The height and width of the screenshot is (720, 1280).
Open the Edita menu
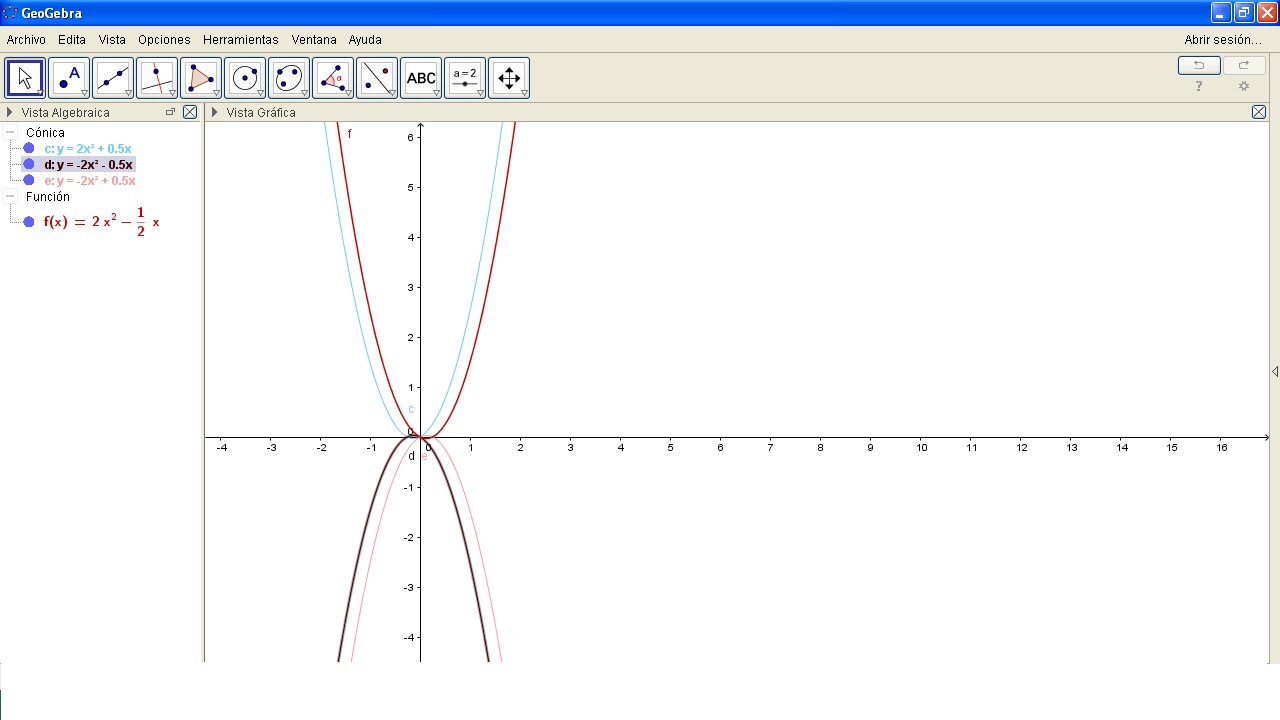pyautogui.click(x=72, y=40)
